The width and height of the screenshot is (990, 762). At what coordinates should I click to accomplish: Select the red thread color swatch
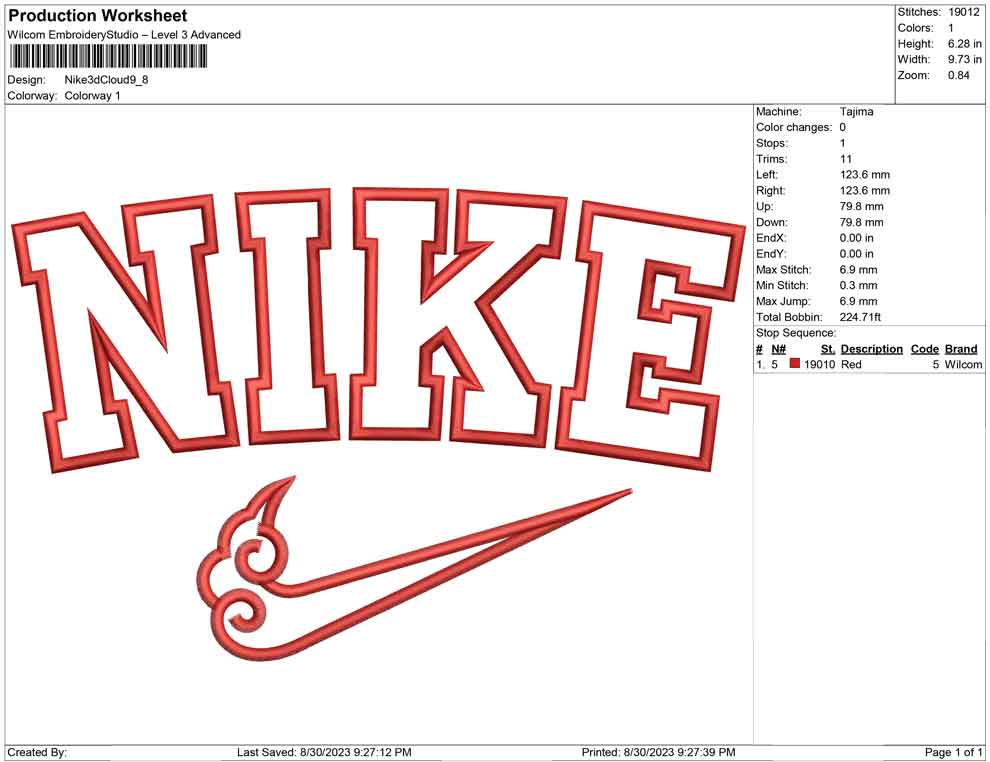tap(795, 364)
